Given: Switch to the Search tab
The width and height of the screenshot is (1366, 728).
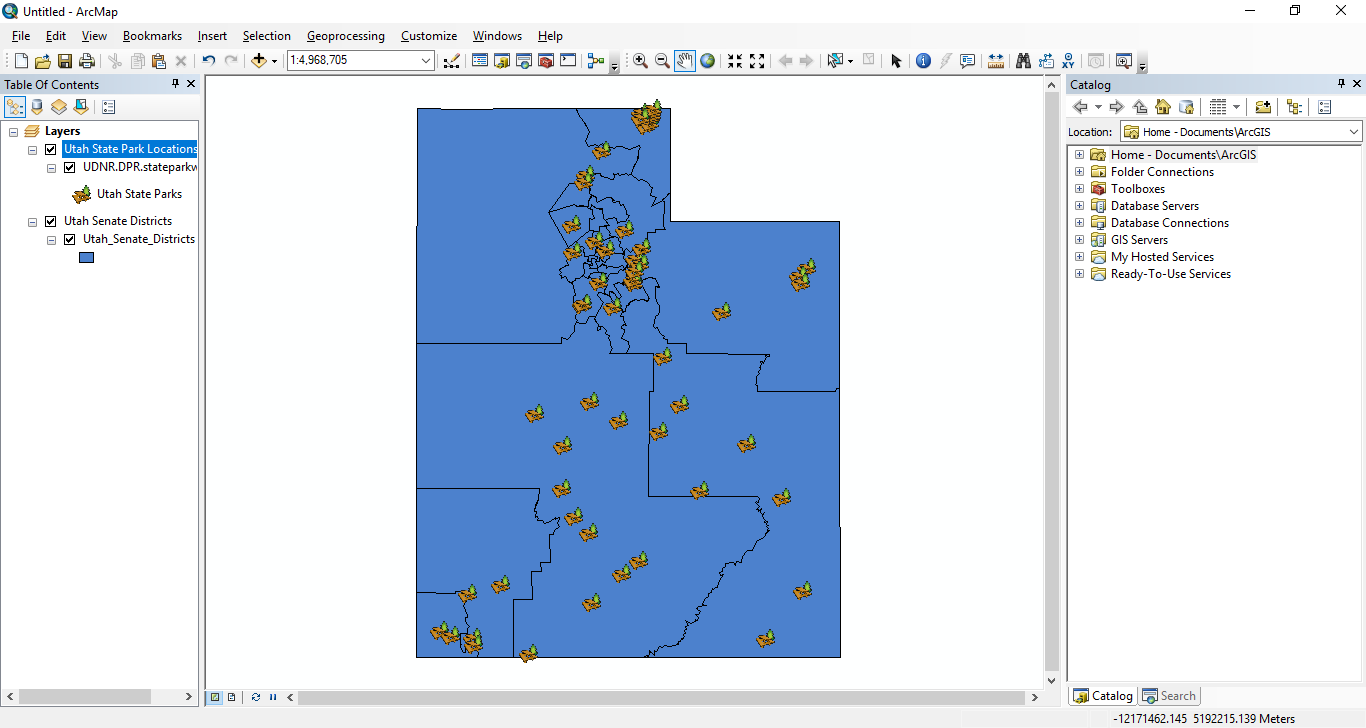Looking at the screenshot, I should (1169, 696).
